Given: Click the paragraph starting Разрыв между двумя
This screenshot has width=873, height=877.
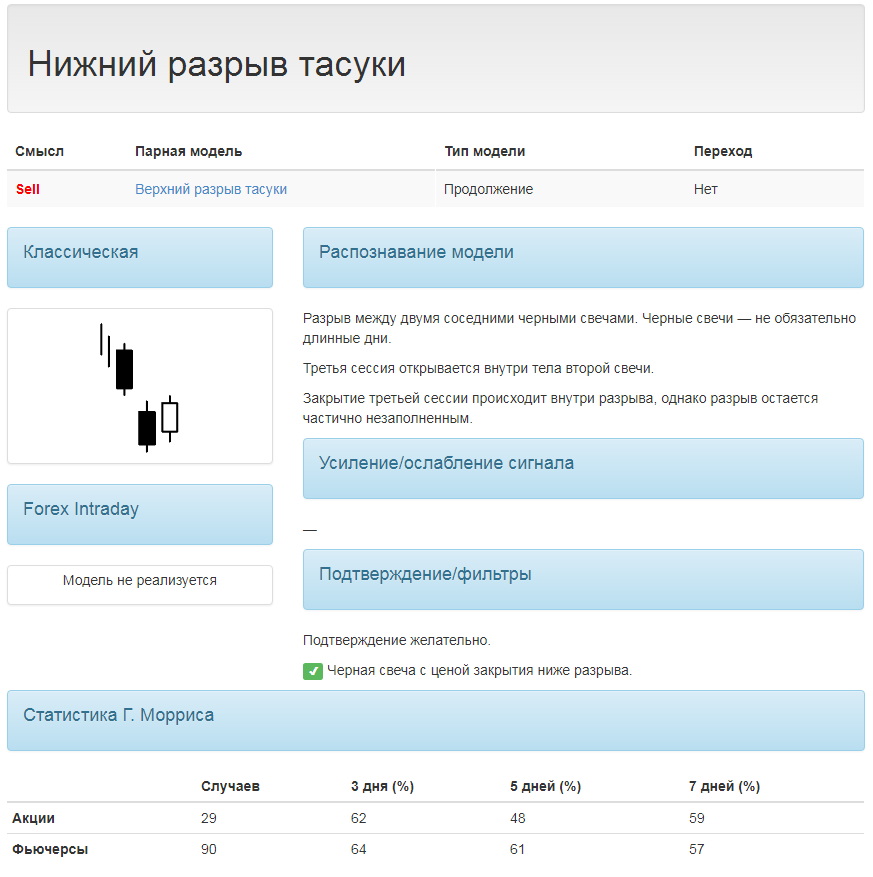Looking at the screenshot, I should (x=579, y=328).
